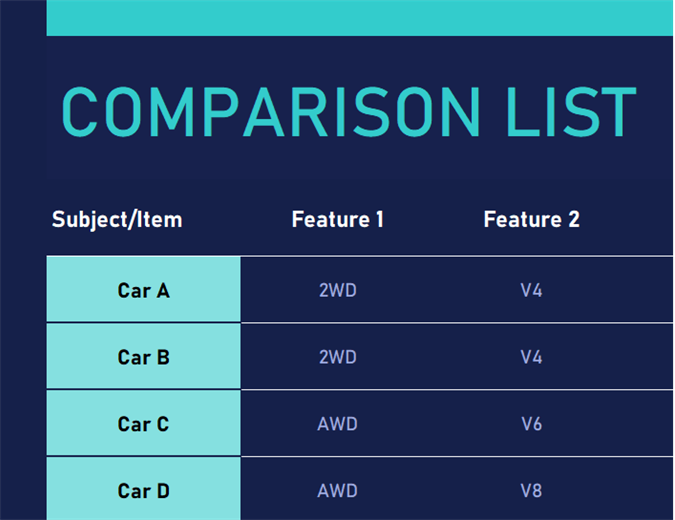Select the Car B cell
This screenshot has height=520, width=675.
(143, 357)
